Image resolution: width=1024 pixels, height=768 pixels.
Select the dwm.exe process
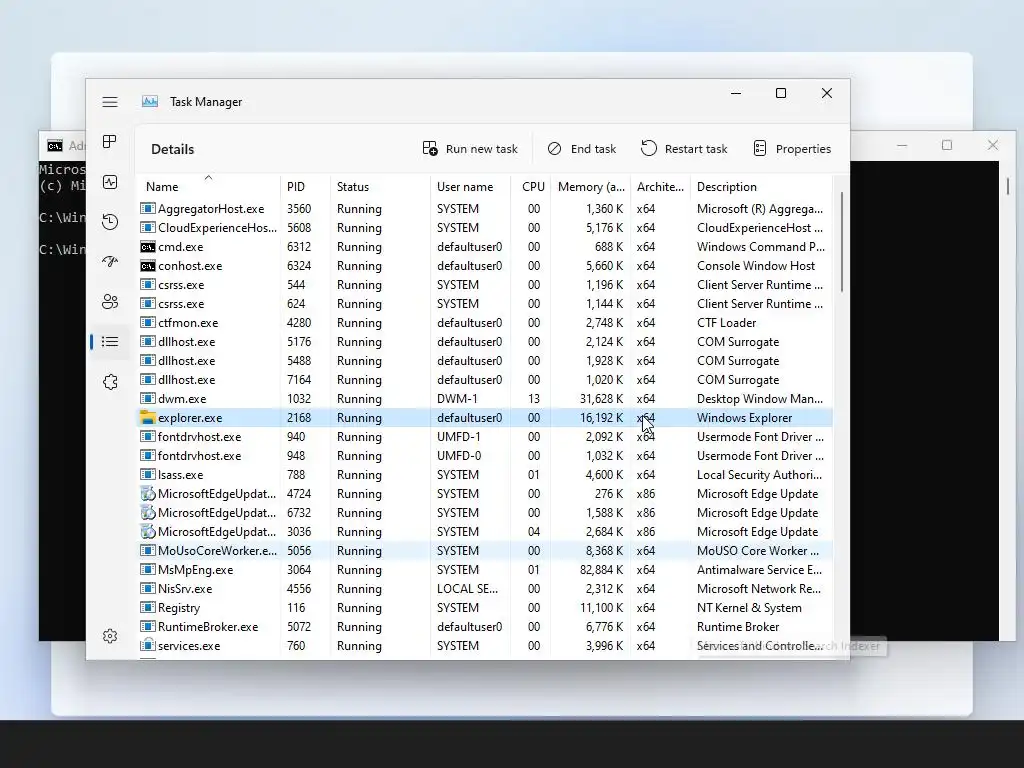(x=485, y=398)
